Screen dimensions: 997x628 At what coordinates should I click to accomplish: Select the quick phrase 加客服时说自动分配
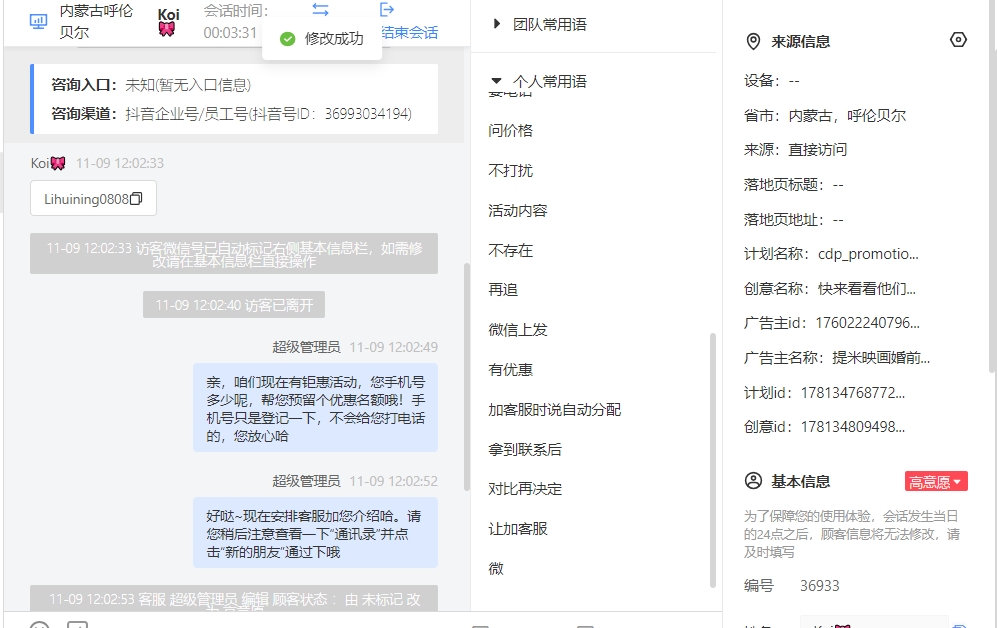tap(554, 409)
